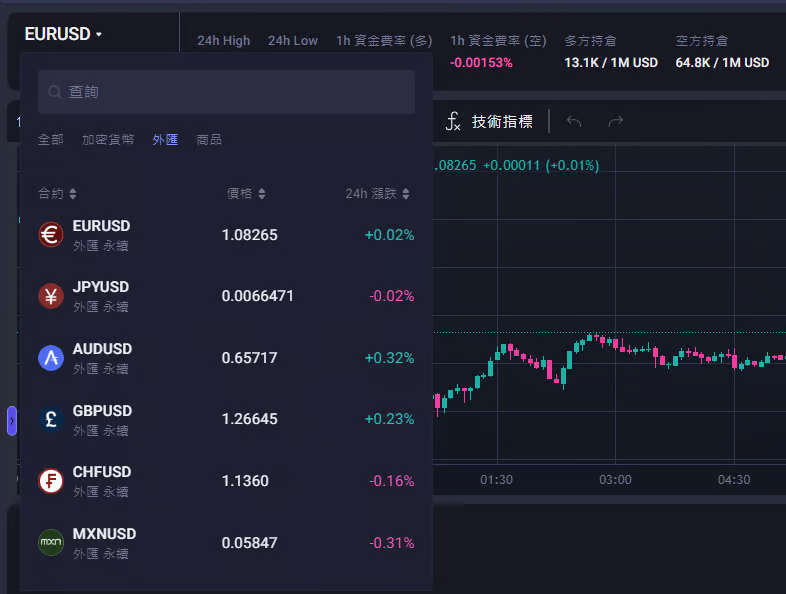Click the EURUSD euro coin icon
786x594 pixels.
51,235
